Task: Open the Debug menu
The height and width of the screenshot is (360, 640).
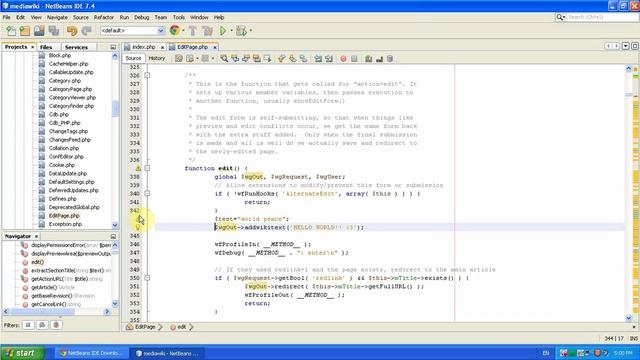Action: pyautogui.click(x=142, y=18)
